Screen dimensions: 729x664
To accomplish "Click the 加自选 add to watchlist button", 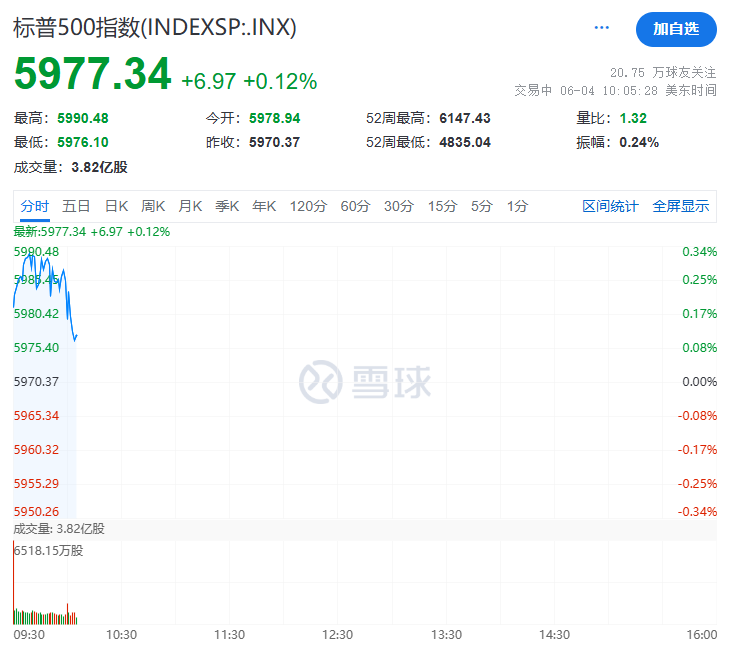I will tap(676, 29).
